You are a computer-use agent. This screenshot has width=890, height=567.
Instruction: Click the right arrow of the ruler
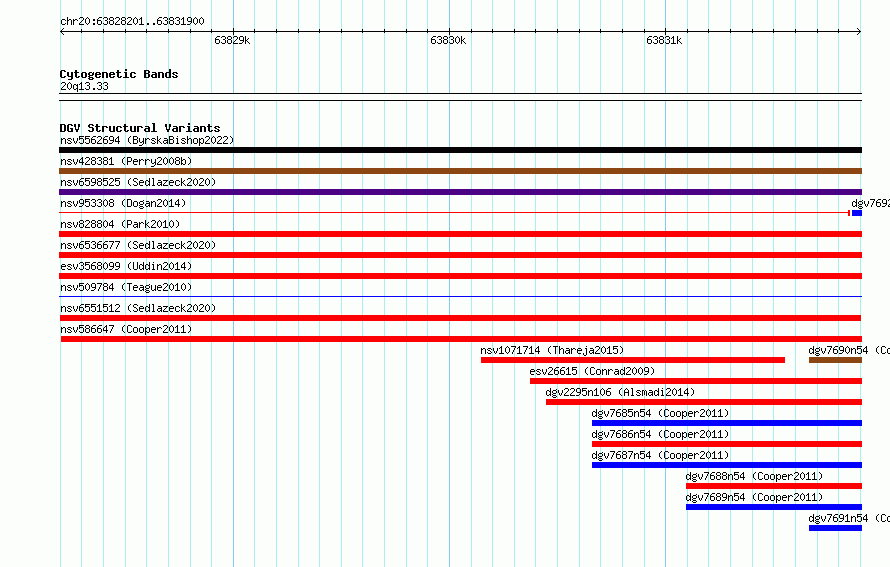tap(859, 31)
